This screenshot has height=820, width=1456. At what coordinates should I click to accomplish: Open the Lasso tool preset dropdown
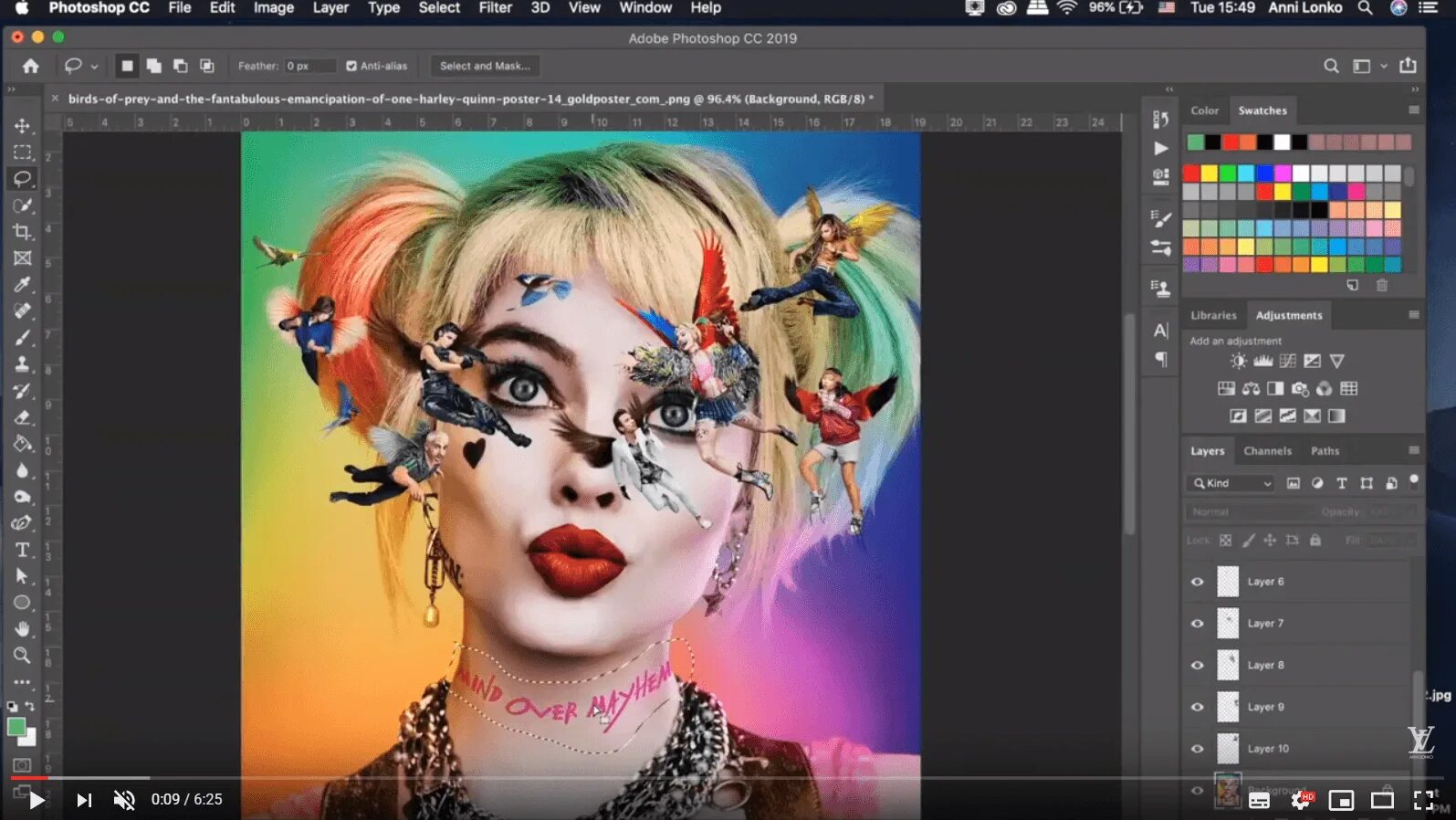[94, 67]
